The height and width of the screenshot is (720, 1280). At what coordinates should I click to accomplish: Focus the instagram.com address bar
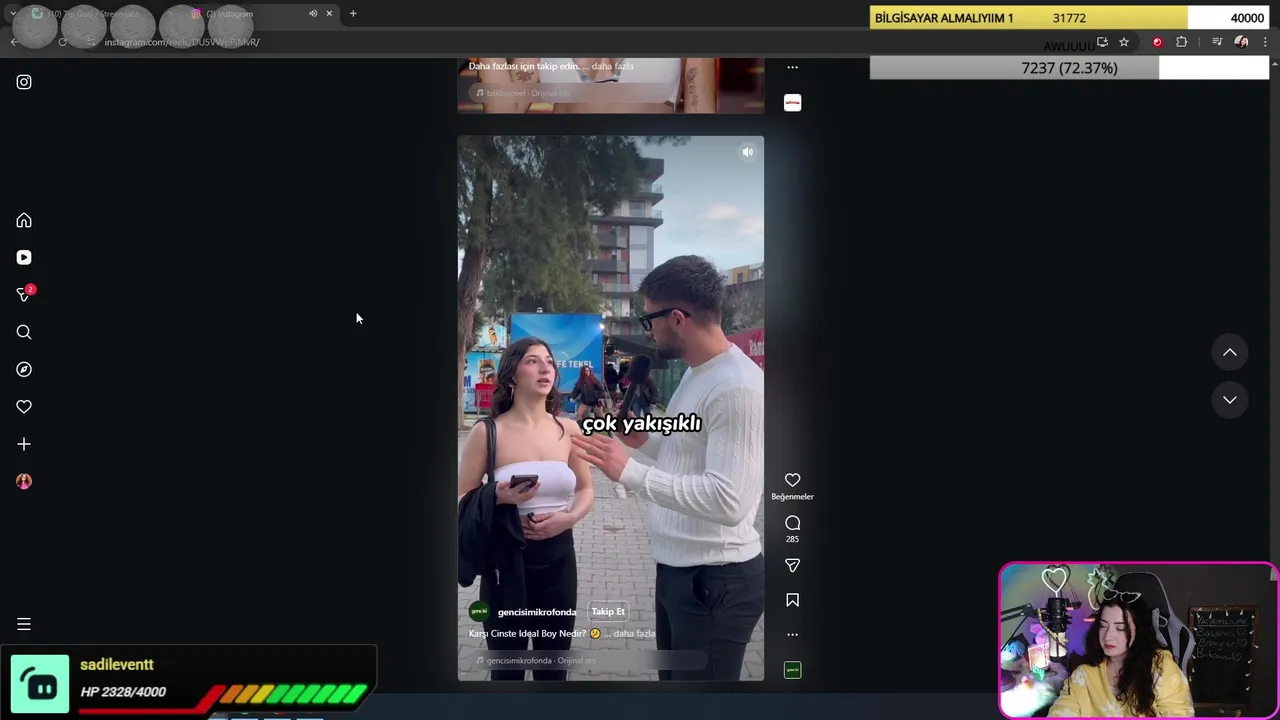(x=181, y=42)
